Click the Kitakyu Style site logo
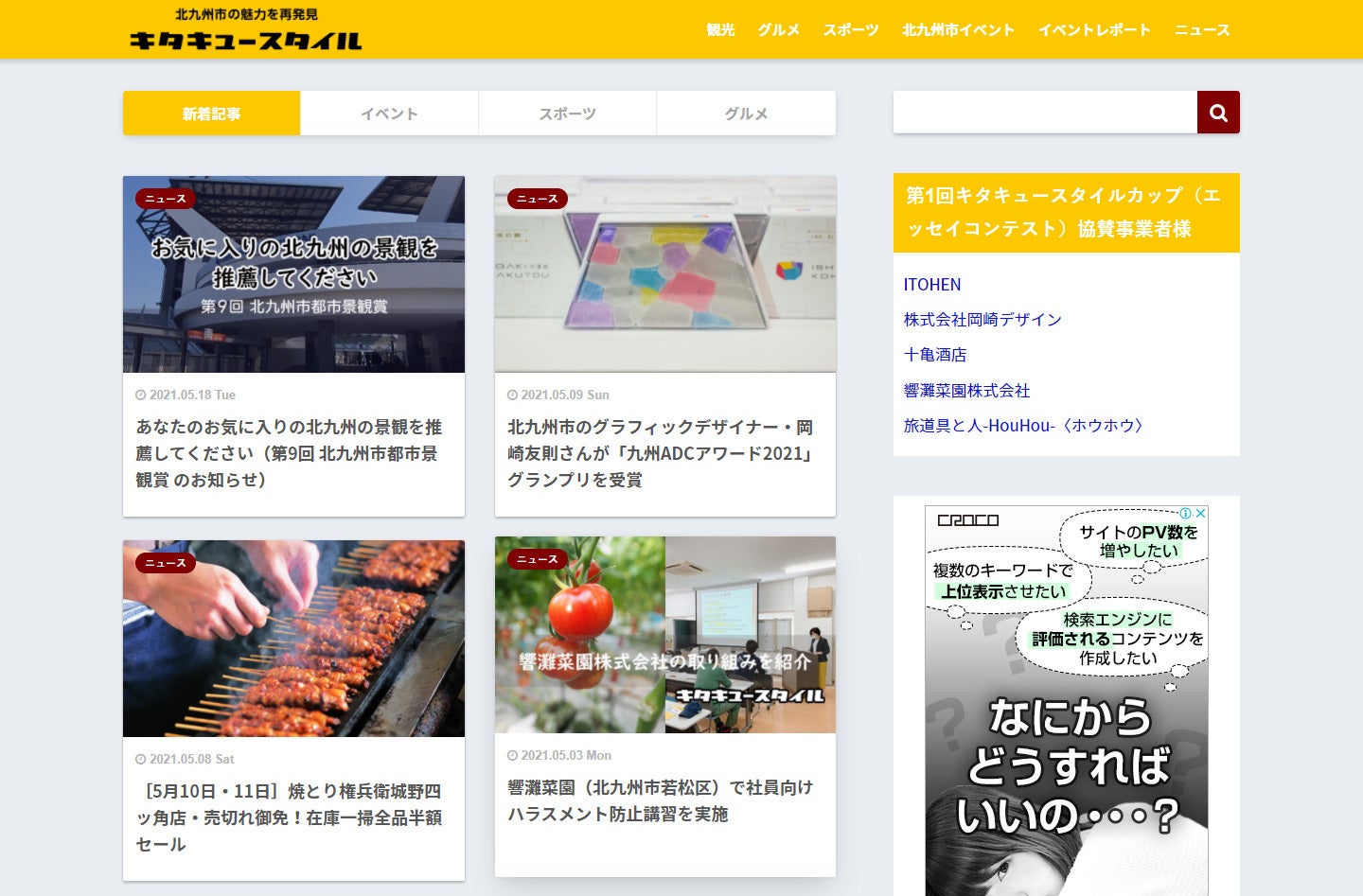This screenshot has width=1363, height=896. point(246,30)
